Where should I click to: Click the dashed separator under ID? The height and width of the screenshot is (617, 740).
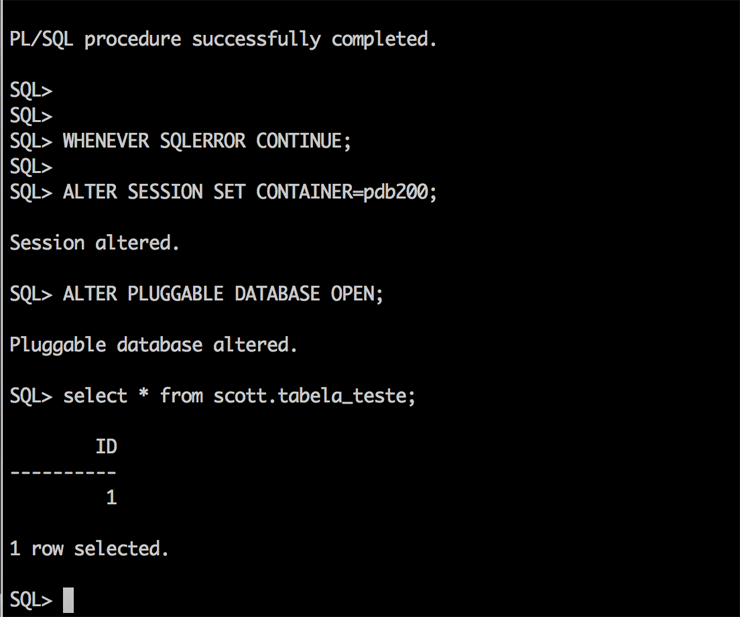pos(63,471)
